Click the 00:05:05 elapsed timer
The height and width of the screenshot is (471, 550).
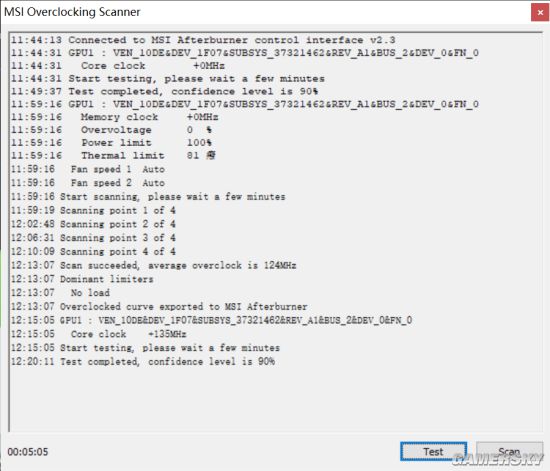click(x=28, y=452)
